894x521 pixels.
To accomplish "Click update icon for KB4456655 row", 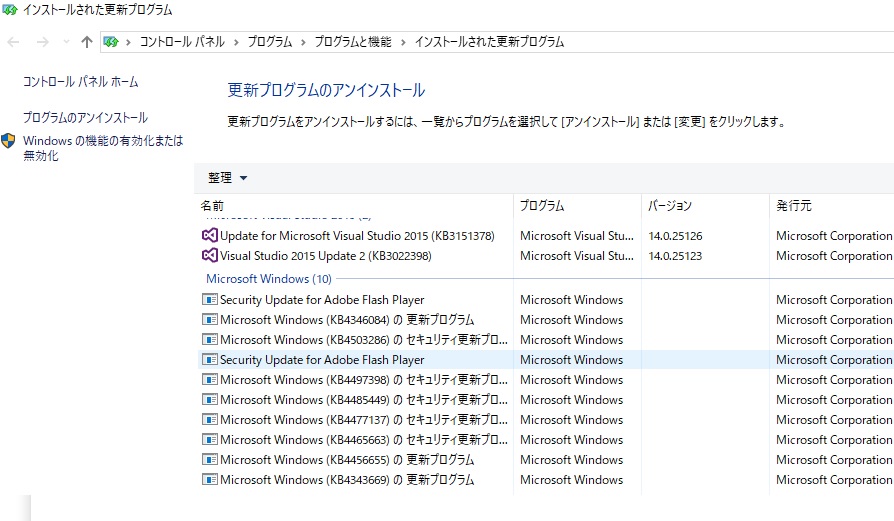I will (x=210, y=459).
